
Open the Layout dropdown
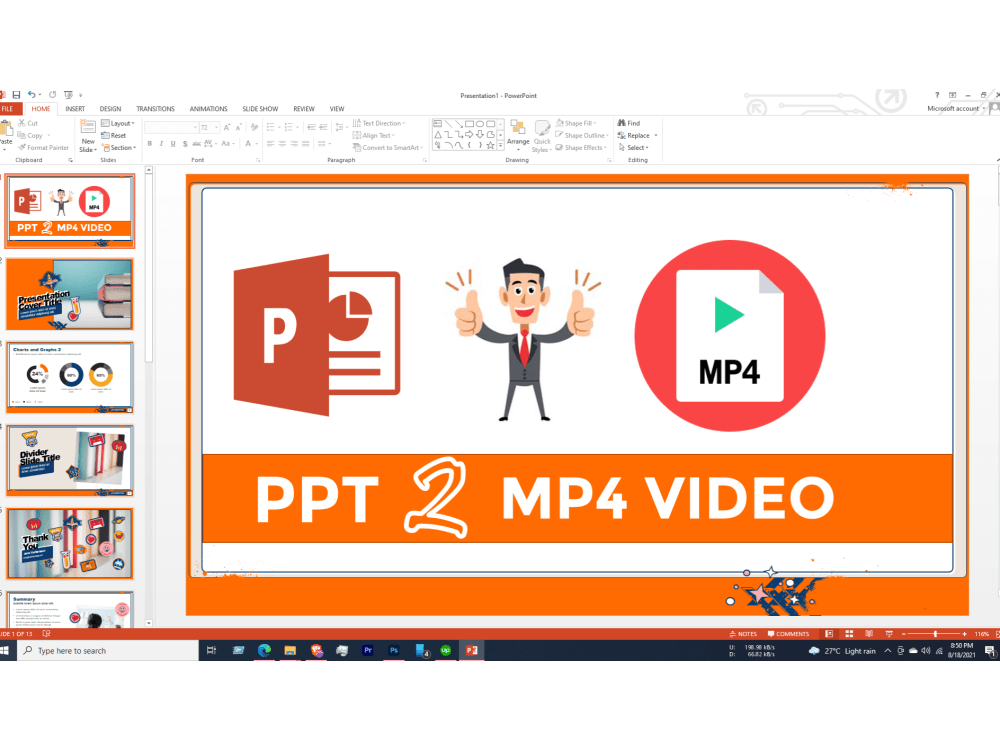pos(118,123)
